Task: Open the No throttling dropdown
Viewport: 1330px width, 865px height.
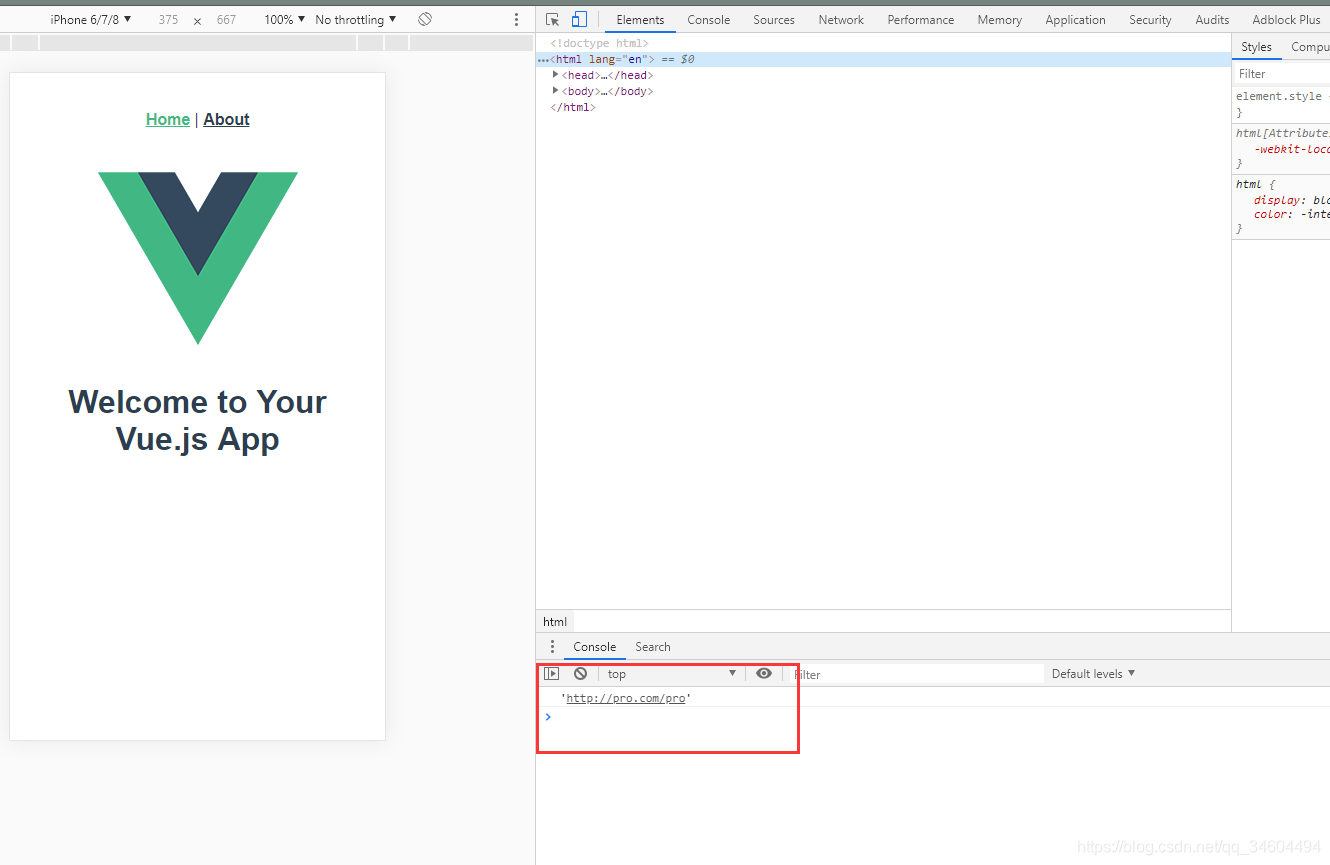Action: point(355,19)
